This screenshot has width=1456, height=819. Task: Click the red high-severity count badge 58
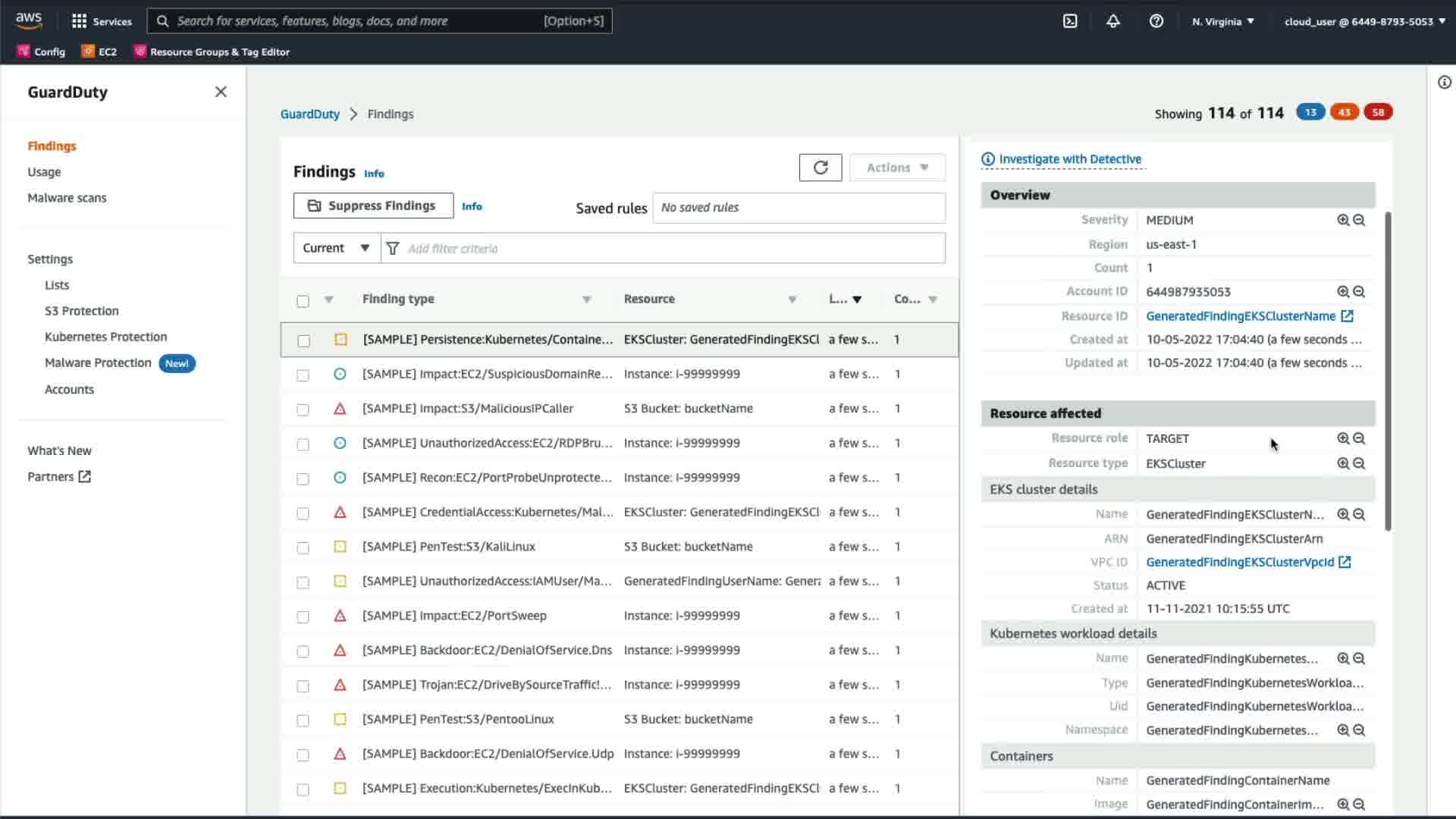tap(1378, 112)
